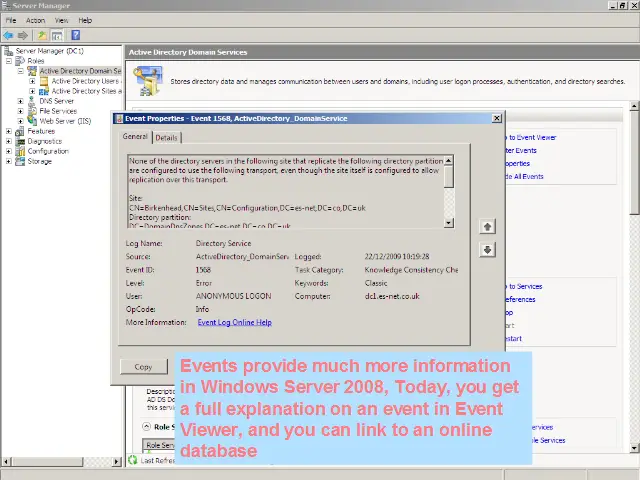Click the Role Services table header
The image size is (640, 480).
tap(159, 445)
